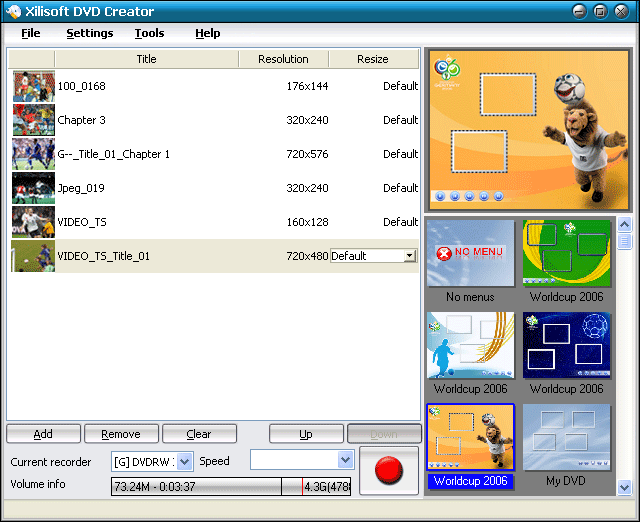Click the Jpeg_019 video thumbnail
The width and height of the screenshot is (640, 522).
point(33,188)
